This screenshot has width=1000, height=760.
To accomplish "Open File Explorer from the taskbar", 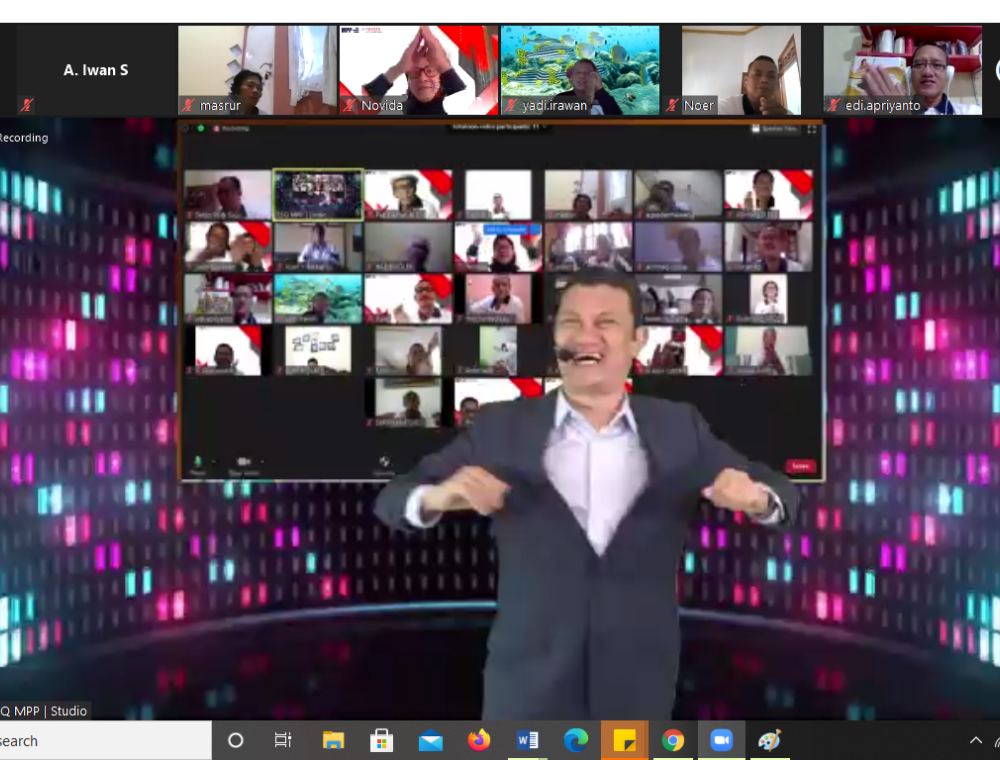I will coord(333,741).
